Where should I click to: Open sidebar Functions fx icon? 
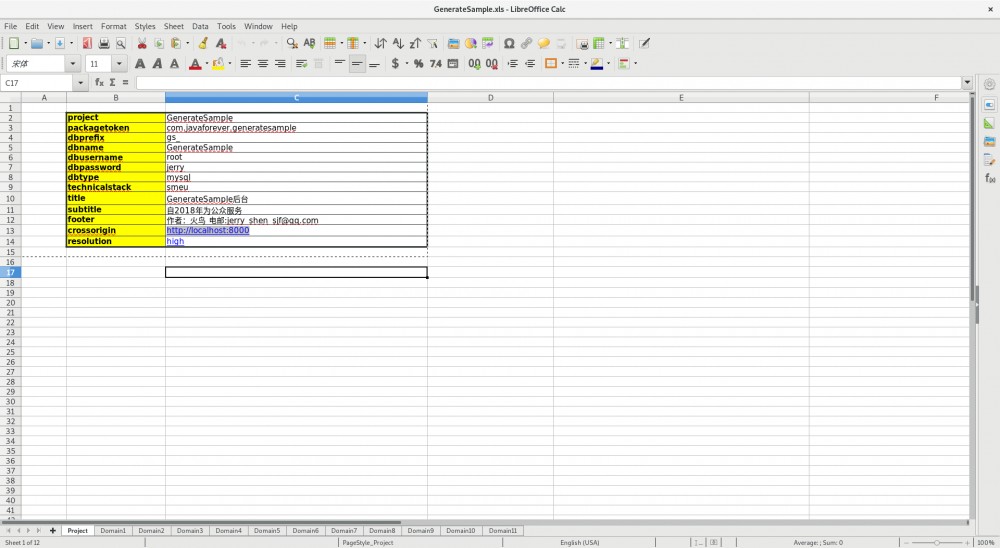(989, 178)
